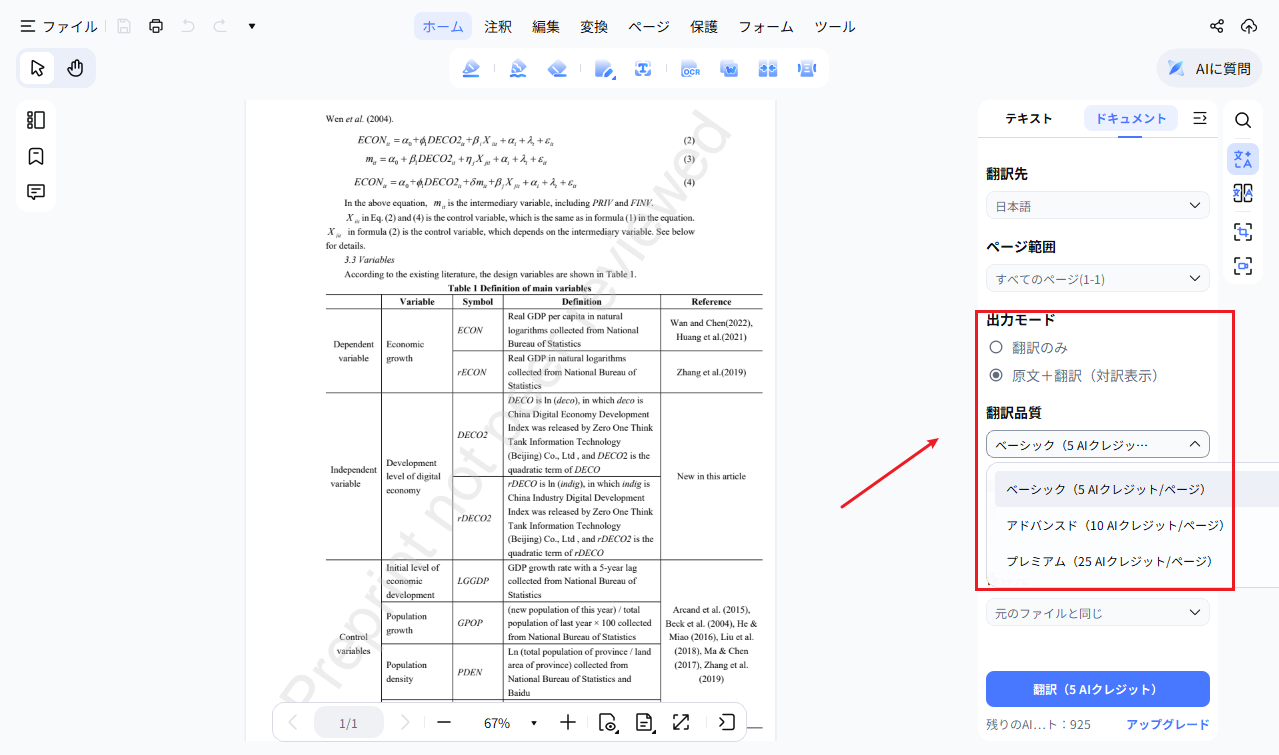Image resolution: width=1279 pixels, height=755 pixels.
Task: Open the share icon at top right
Action: click(1217, 26)
